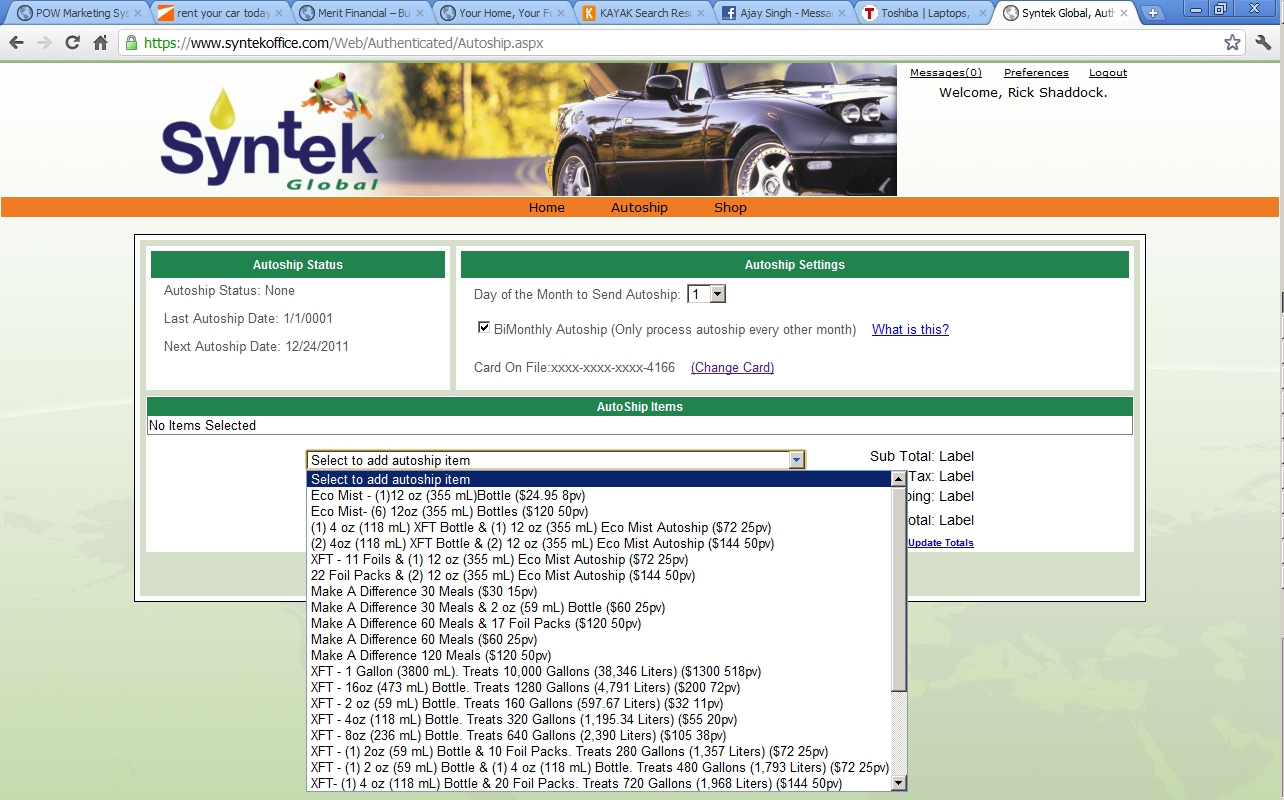Select Eco Mist (1)12 oz Bottle $24.95
The height and width of the screenshot is (800, 1284).
coord(598,495)
